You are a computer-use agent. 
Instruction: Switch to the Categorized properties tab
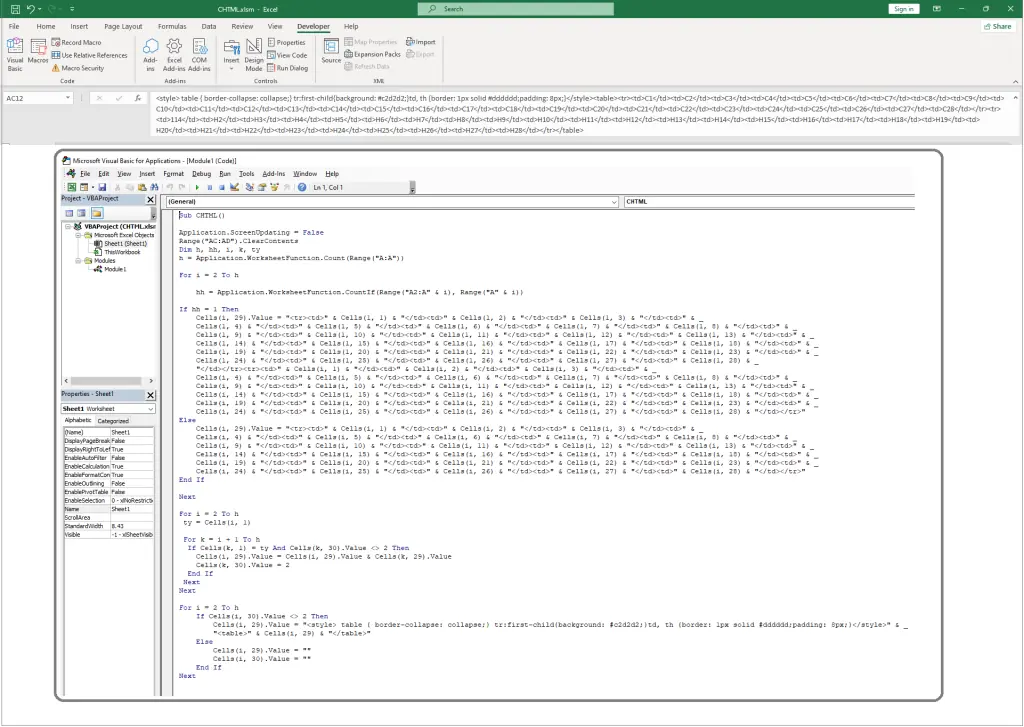pos(112,421)
